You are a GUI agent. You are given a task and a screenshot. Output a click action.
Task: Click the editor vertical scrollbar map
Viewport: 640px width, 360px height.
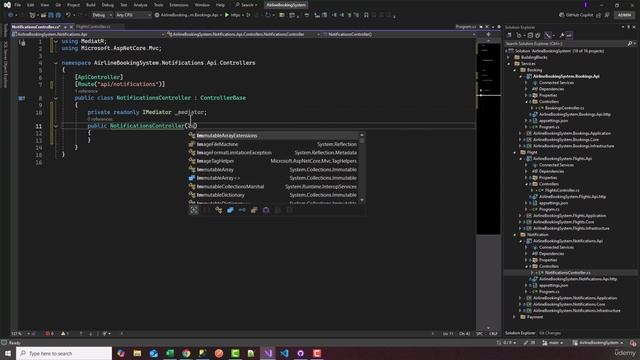click(488, 139)
